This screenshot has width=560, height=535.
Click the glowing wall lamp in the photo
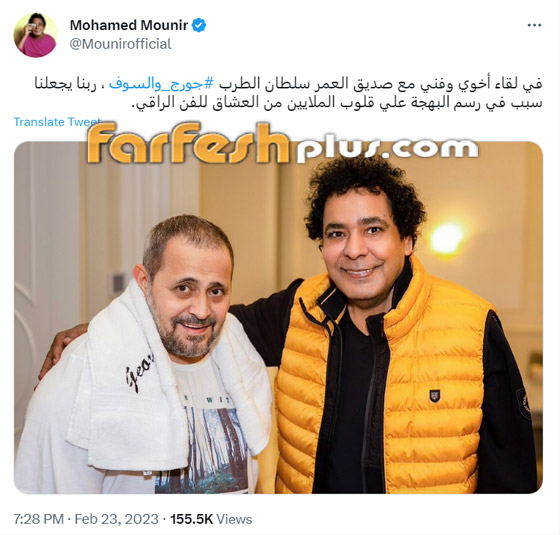coord(446,239)
